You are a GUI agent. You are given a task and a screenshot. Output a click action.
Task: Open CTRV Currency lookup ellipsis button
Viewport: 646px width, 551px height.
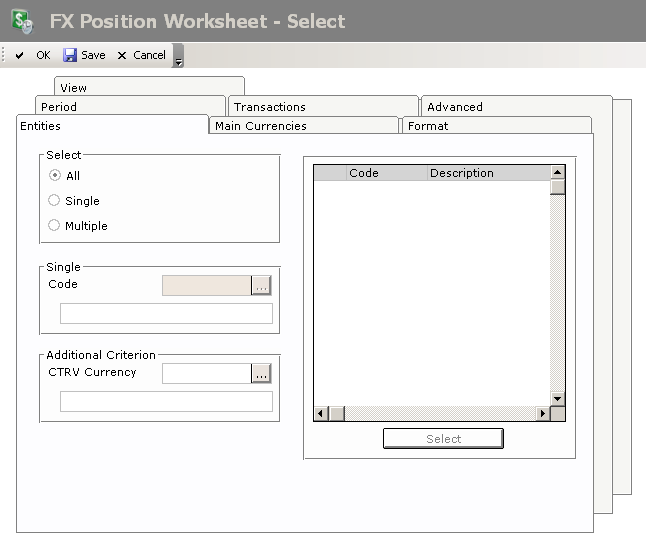point(261,374)
